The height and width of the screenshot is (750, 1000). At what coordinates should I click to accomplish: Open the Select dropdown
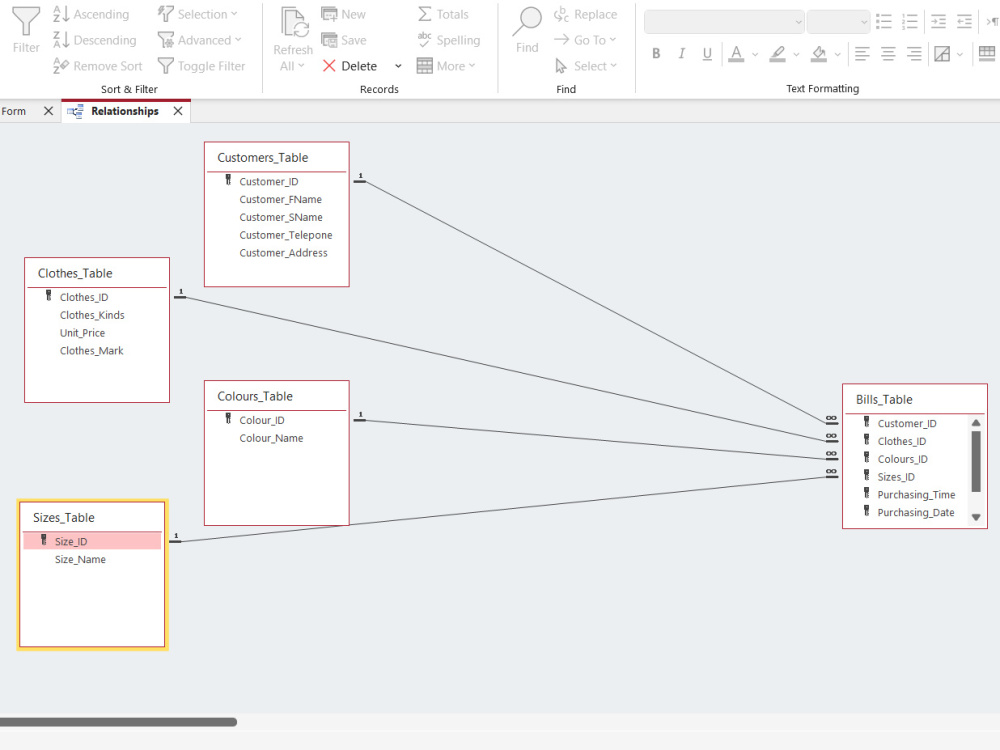(585, 66)
